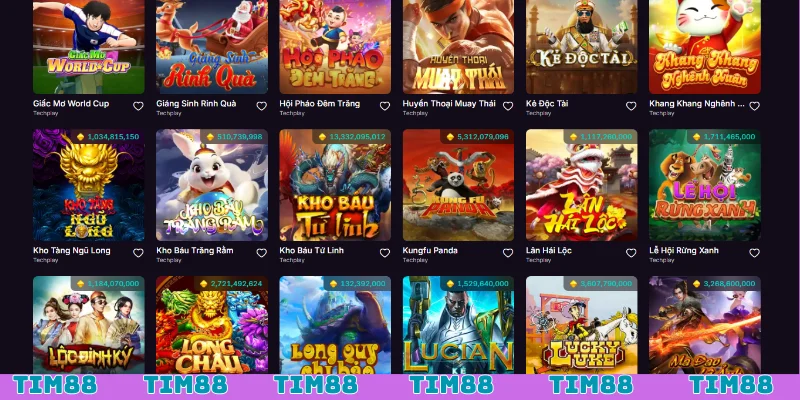Viewport: 800px width, 400px height.
Task: Click the Kho Báu Tứ Linh title link
Action: (x=312, y=251)
